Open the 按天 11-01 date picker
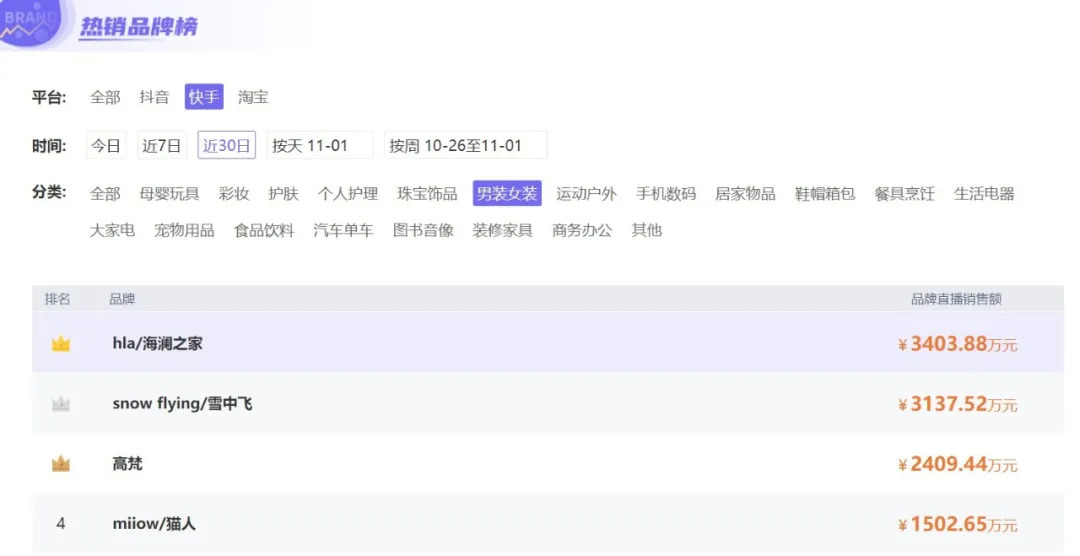This screenshot has width=1080, height=556. point(320,145)
